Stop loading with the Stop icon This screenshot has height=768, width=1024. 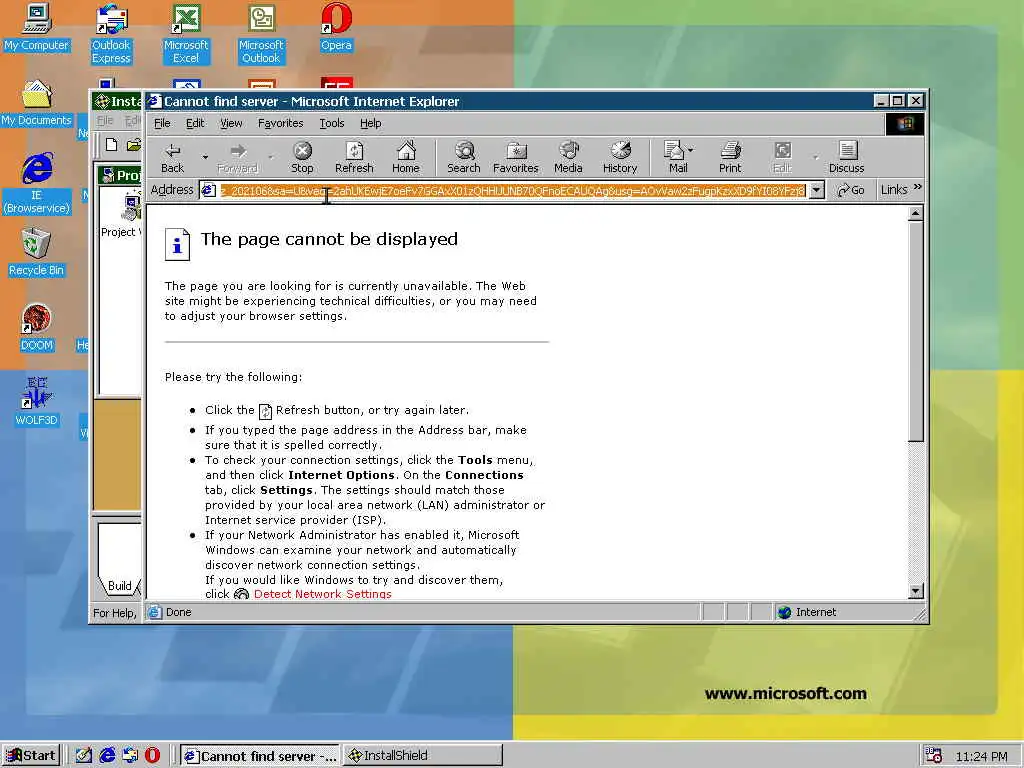pyautogui.click(x=302, y=158)
